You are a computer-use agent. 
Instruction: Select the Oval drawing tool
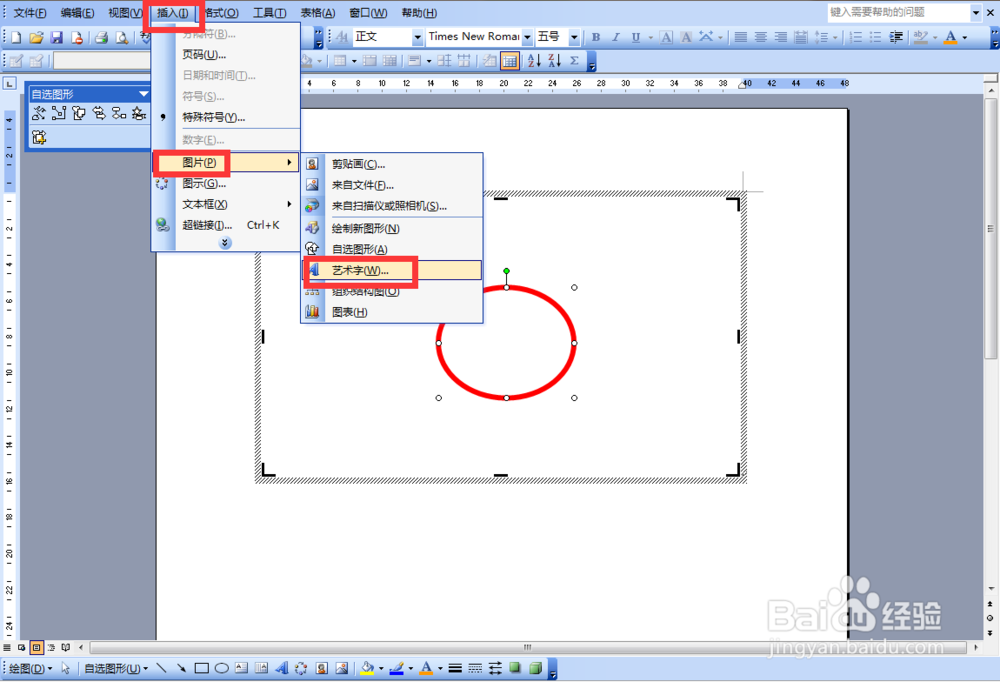coord(221,667)
